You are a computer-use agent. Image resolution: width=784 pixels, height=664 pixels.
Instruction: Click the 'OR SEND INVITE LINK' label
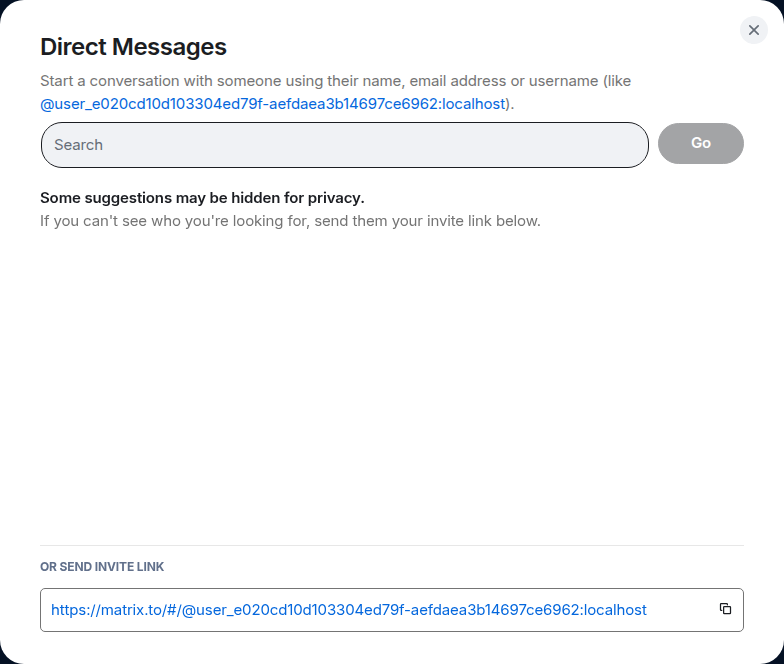tap(102, 567)
